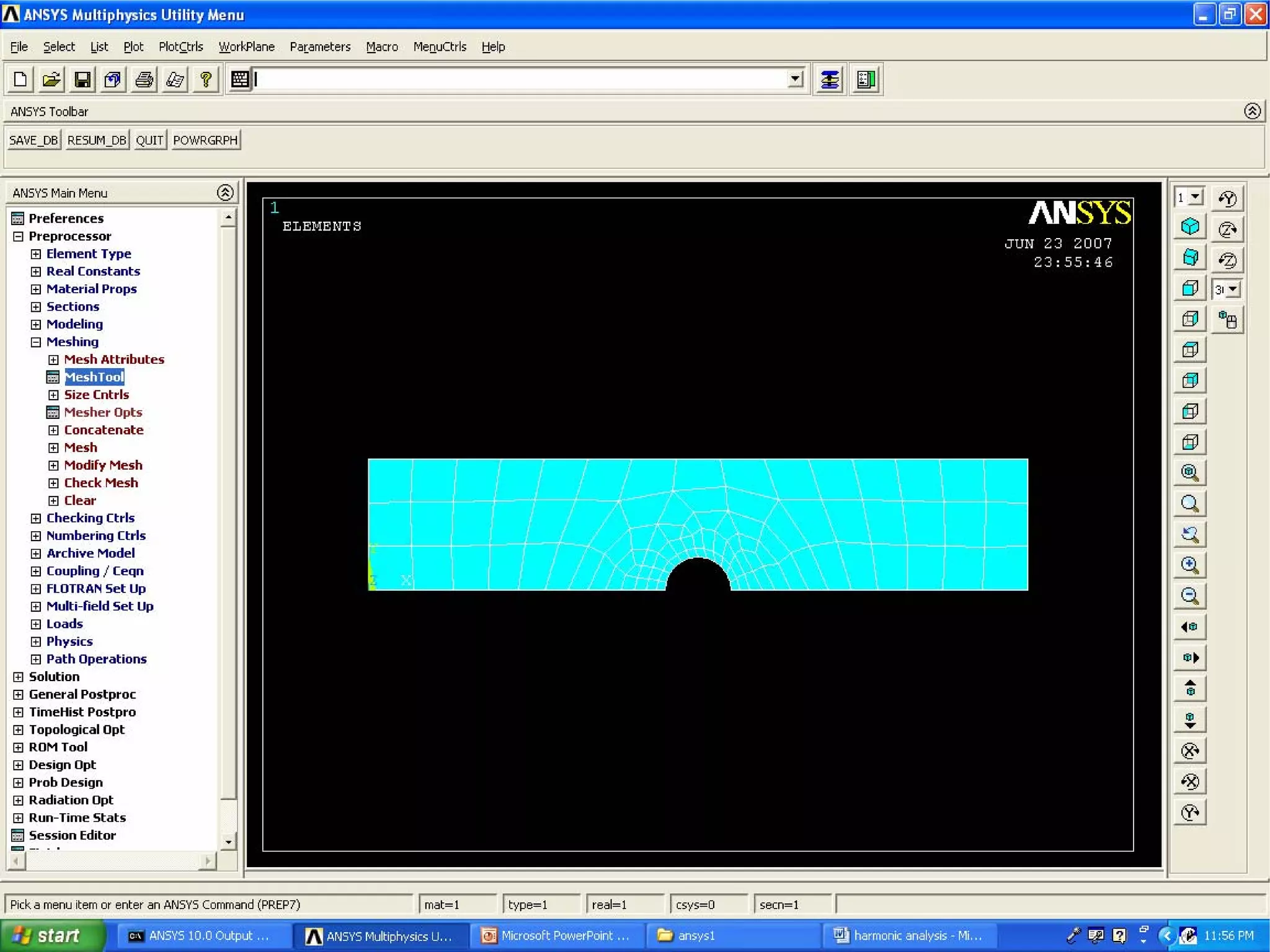Click the Reset Picking contact manager icon
Viewport: 1270px width, 952px height.
click(x=866, y=79)
